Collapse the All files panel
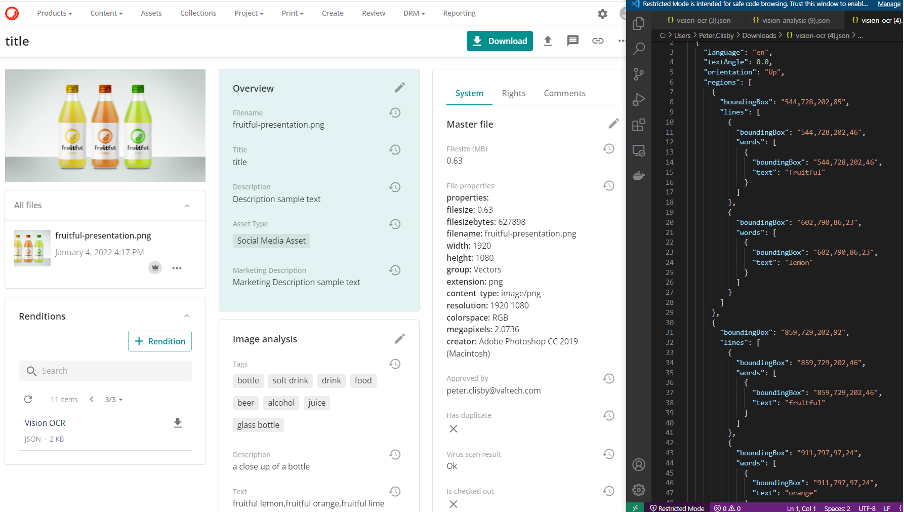Screen dimensions: 904x512 (x=187, y=206)
